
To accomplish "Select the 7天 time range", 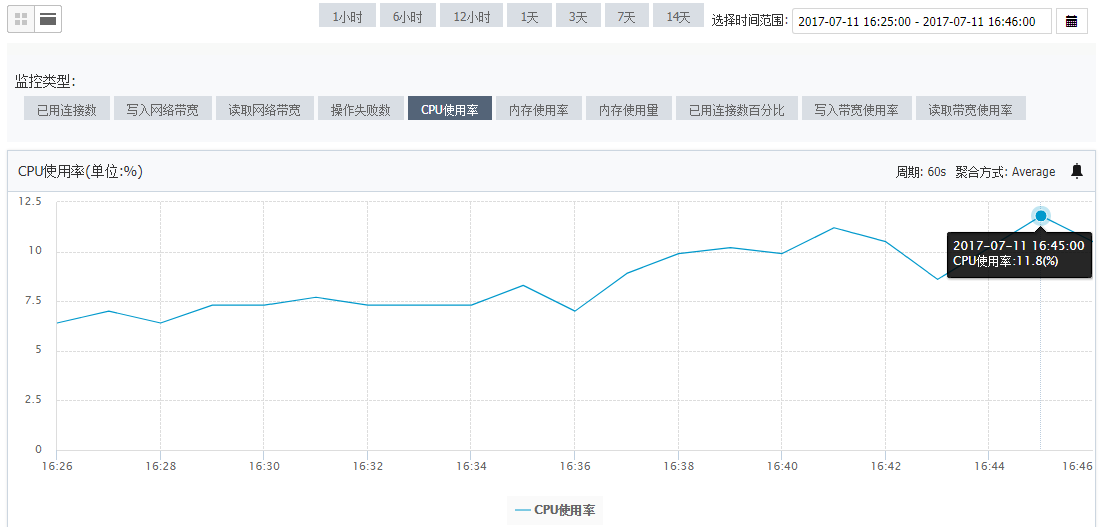I will (x=626, y=18).
